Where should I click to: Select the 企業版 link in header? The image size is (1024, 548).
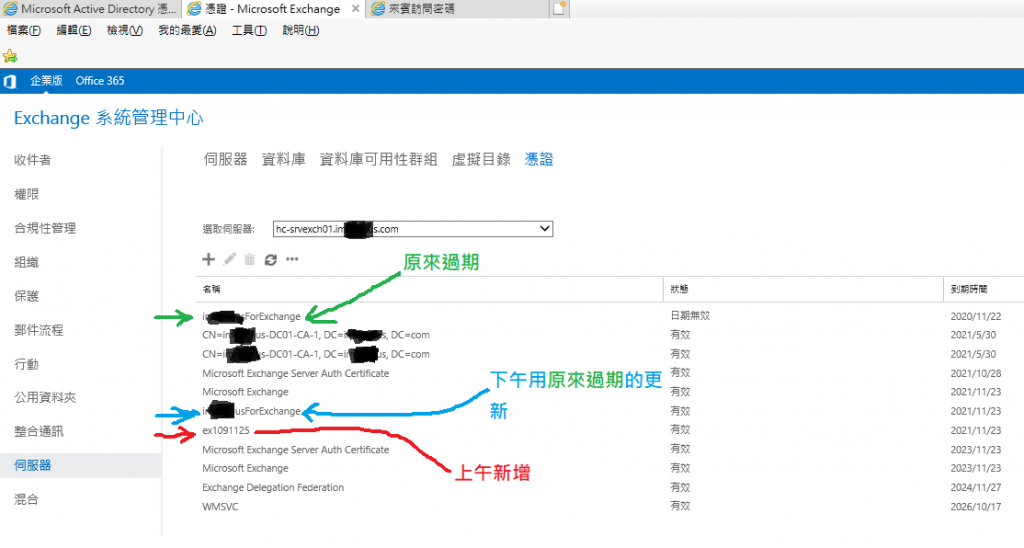click(46, 80)
